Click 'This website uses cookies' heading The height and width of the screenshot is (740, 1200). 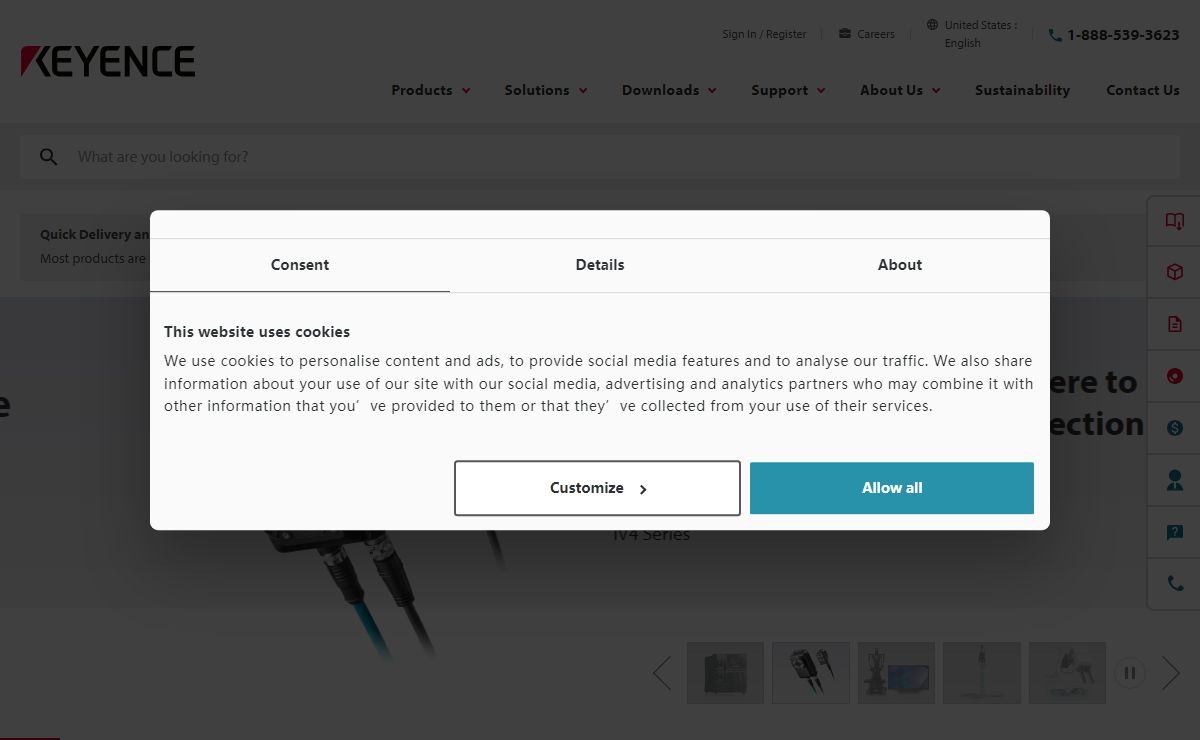pos(257,332)
